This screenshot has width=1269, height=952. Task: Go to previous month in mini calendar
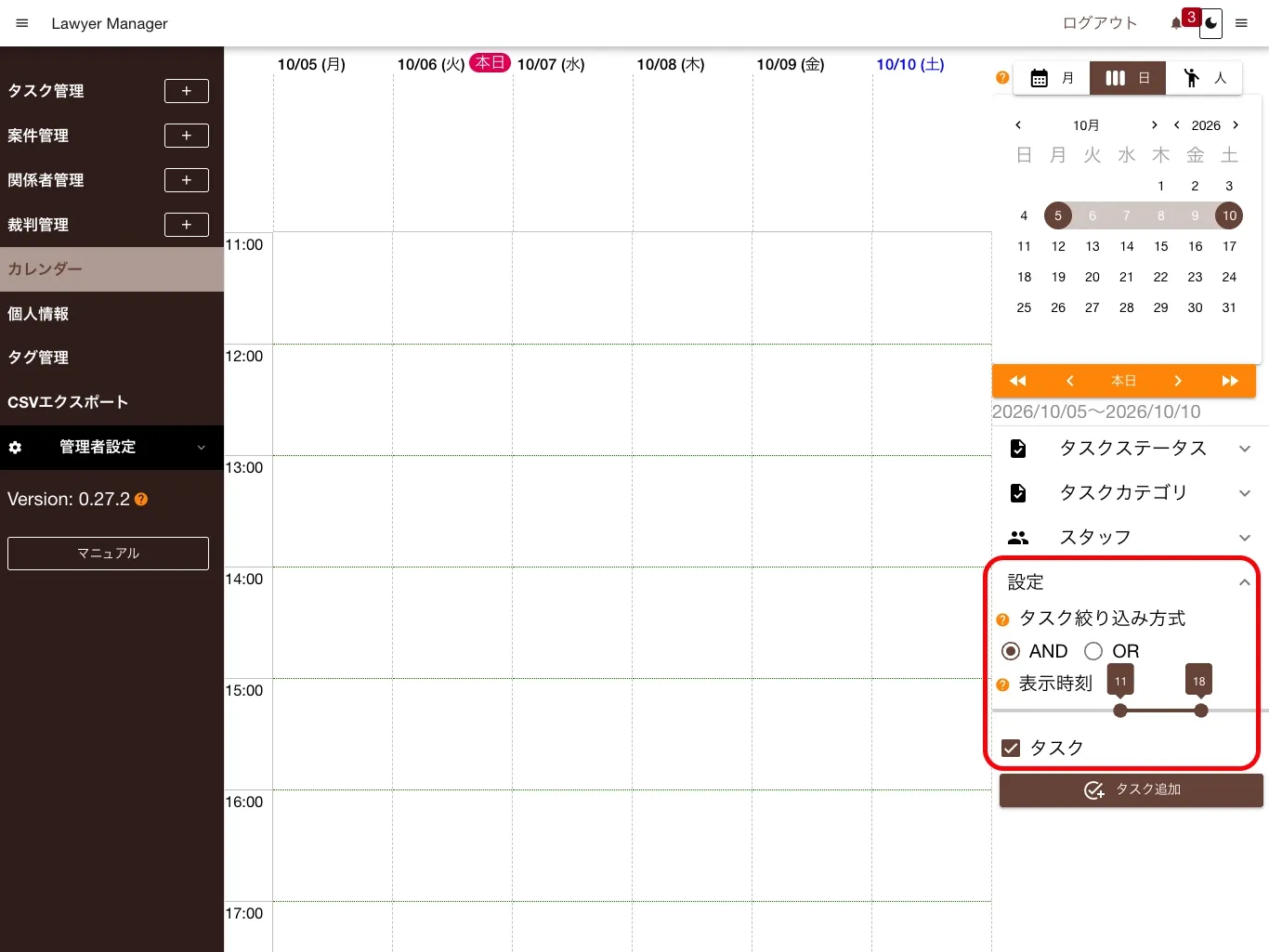click(x=1018, y=125)
